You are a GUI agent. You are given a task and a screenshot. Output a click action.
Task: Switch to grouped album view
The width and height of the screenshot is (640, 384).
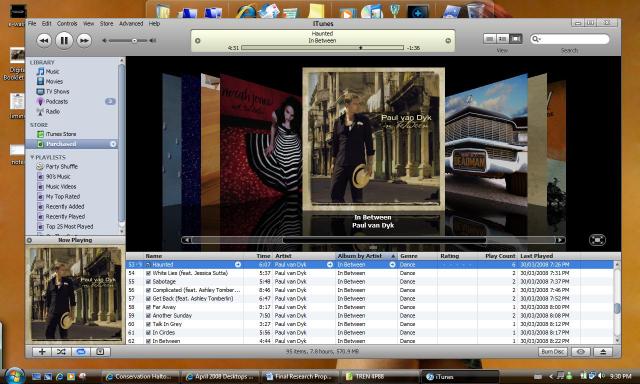(x=503, y=39)
